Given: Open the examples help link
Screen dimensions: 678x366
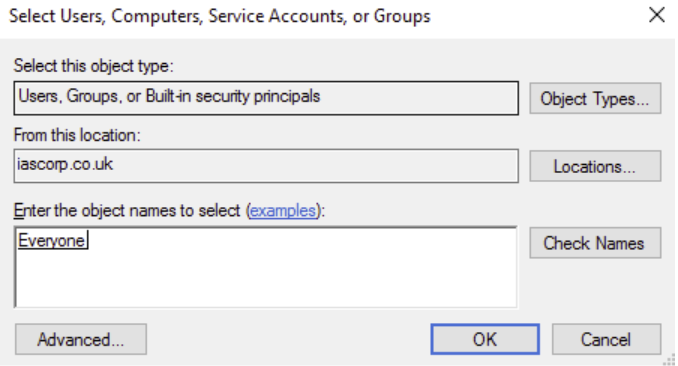Looking at the screenshot, I should click(x=283, y=211).
